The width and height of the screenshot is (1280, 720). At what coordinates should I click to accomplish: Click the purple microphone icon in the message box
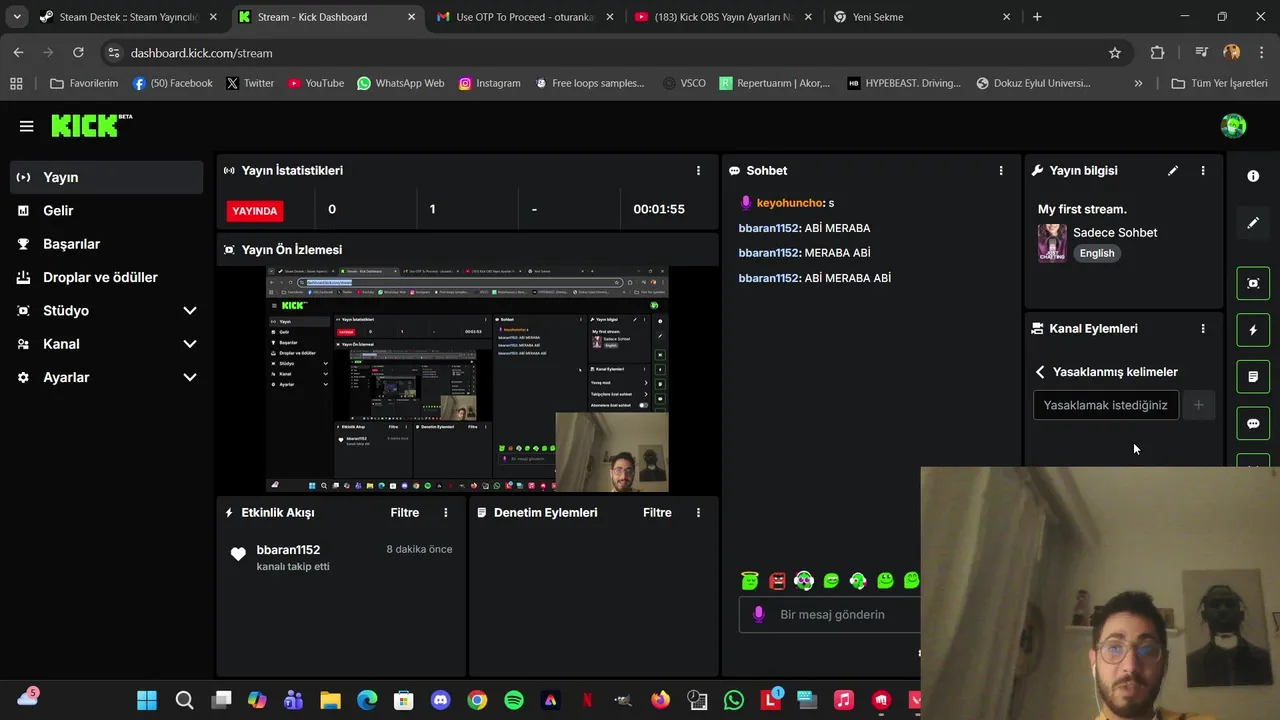(x=759, y=614)
